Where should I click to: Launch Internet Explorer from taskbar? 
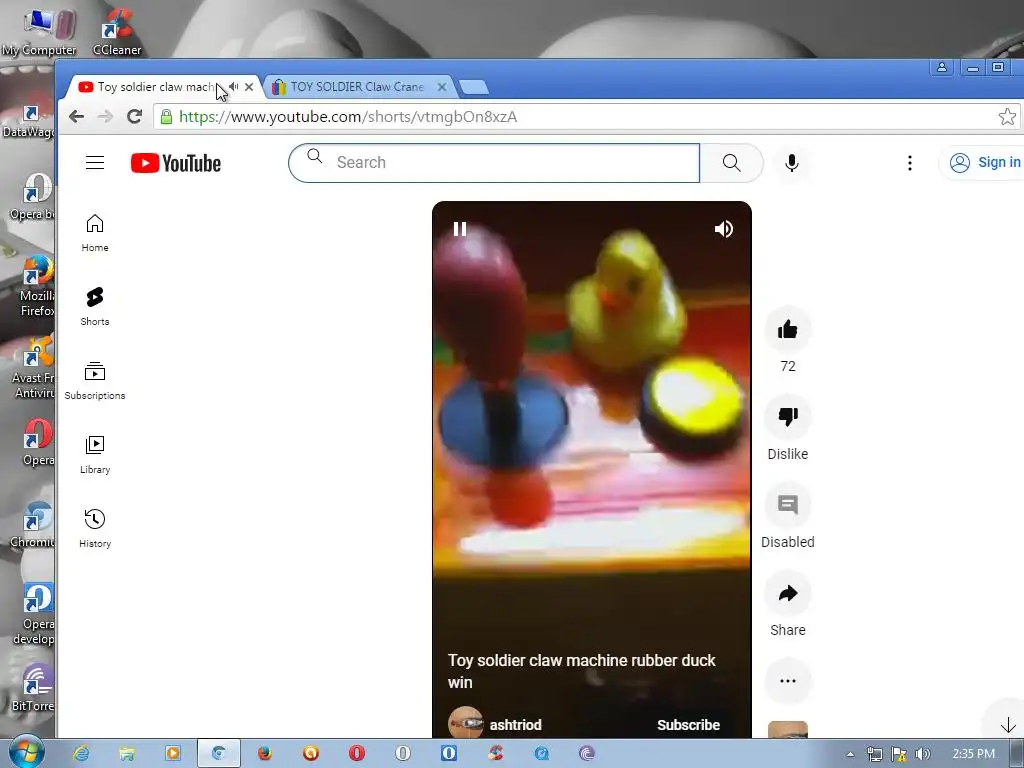coord(81,754)
